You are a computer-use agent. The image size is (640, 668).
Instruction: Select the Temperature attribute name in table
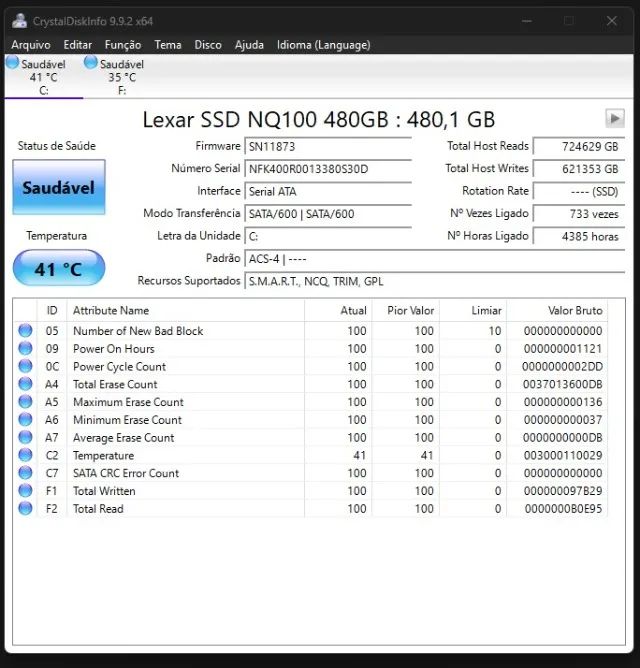tap(104, 455)
